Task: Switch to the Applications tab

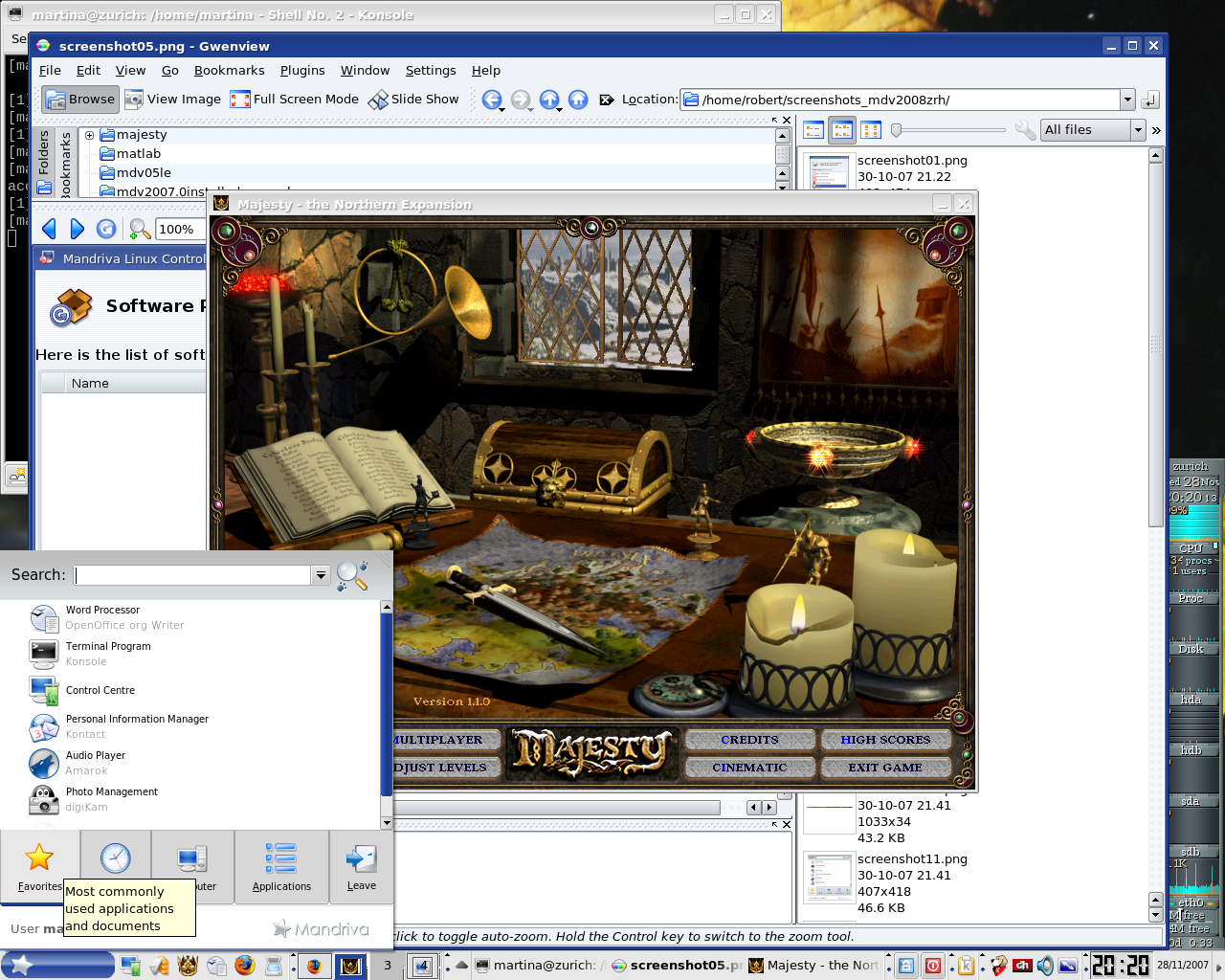Action: click(x=281, y=867)
